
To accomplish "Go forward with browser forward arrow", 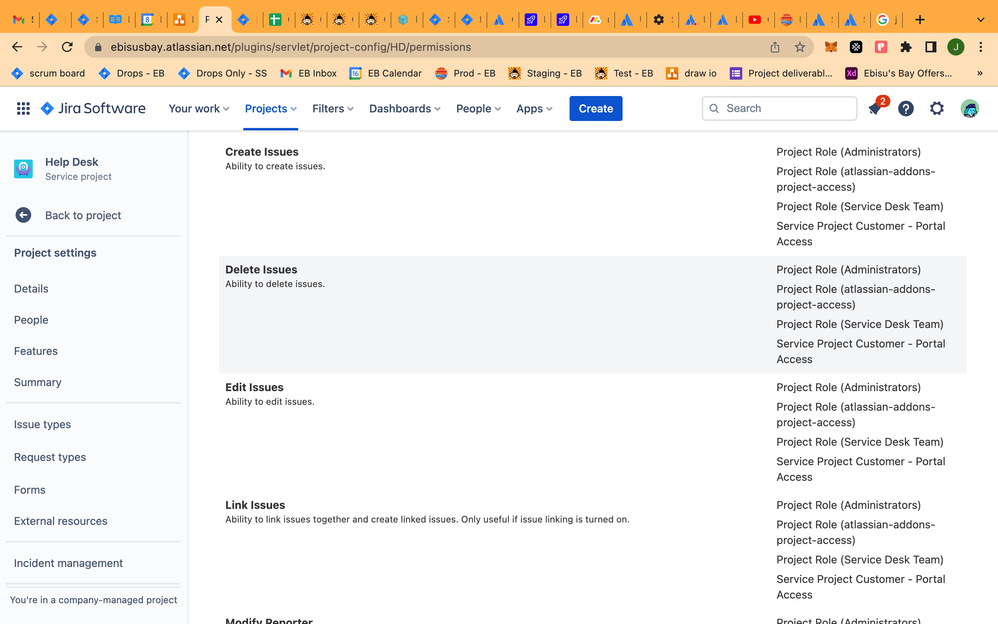I will [42, 46].
